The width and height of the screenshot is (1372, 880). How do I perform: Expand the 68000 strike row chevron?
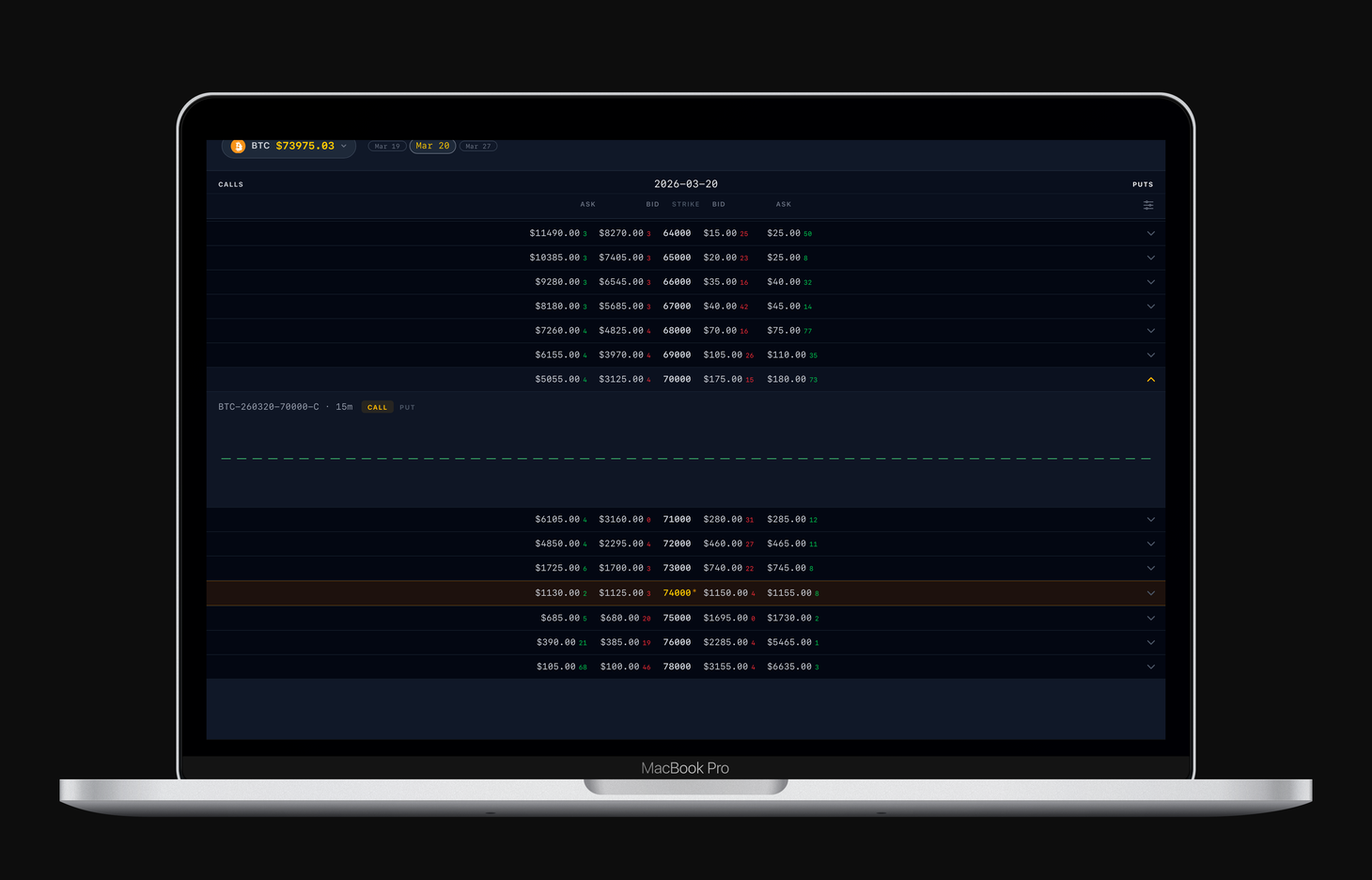[1150, 331]
